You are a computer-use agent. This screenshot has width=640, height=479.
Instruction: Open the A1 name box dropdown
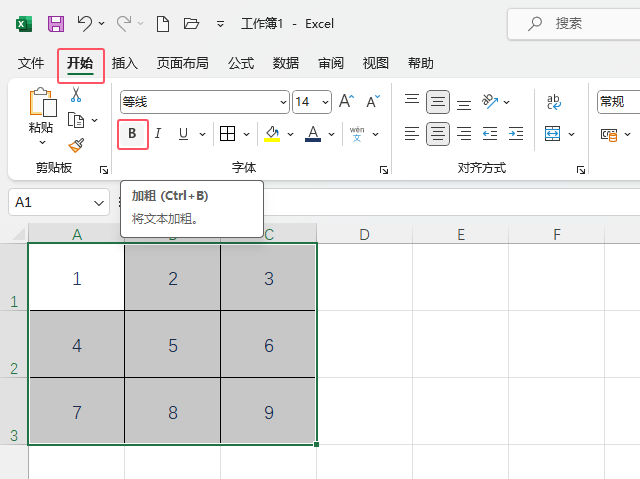pos(99,203)
